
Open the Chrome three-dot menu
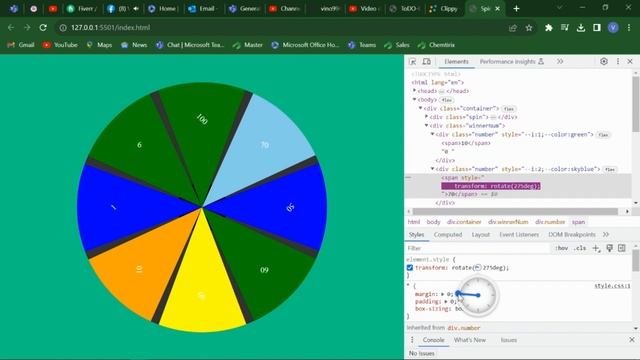[x=629, y=27]
